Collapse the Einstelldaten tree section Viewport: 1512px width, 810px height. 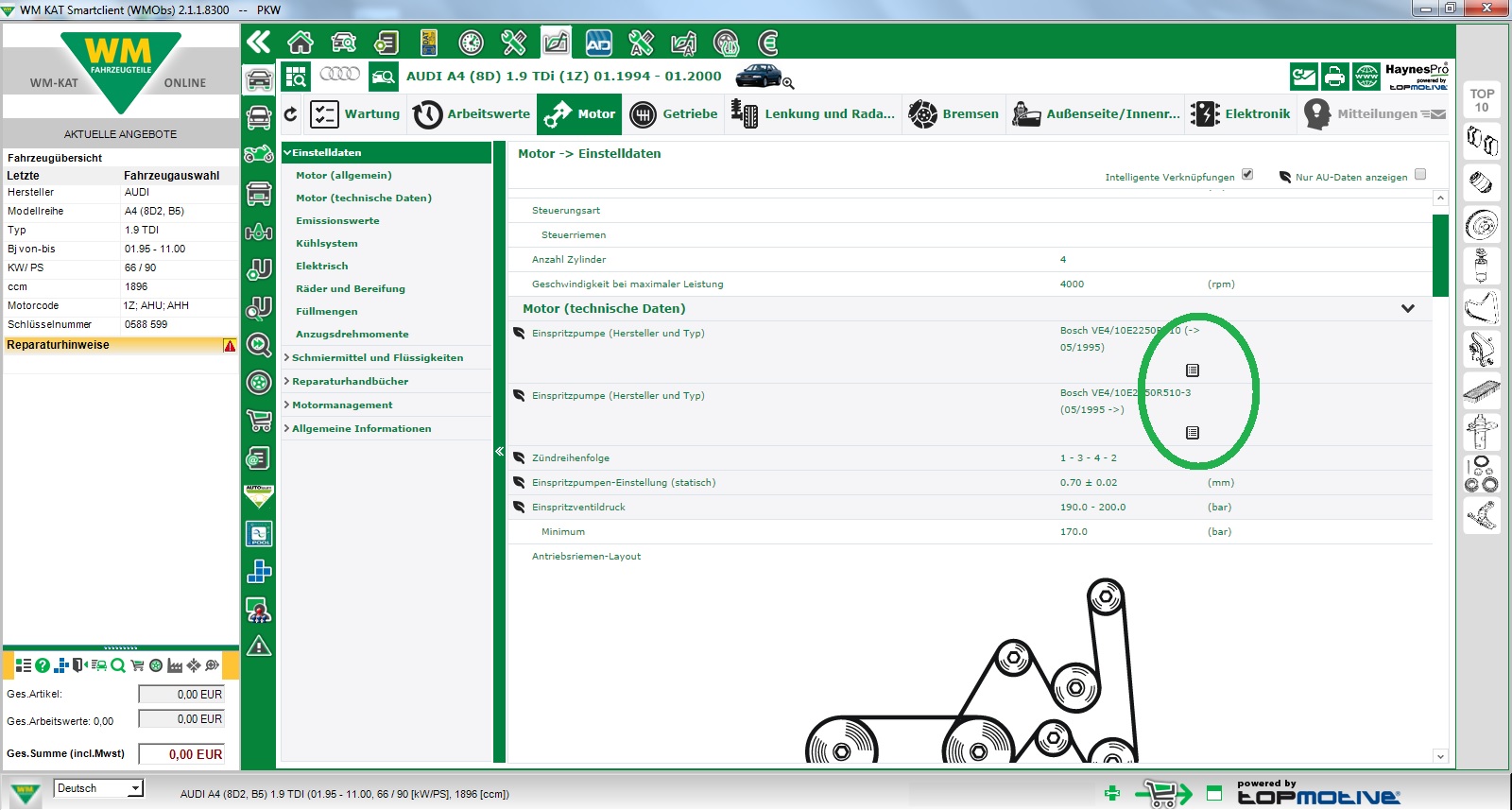click(x=387, y=152)
